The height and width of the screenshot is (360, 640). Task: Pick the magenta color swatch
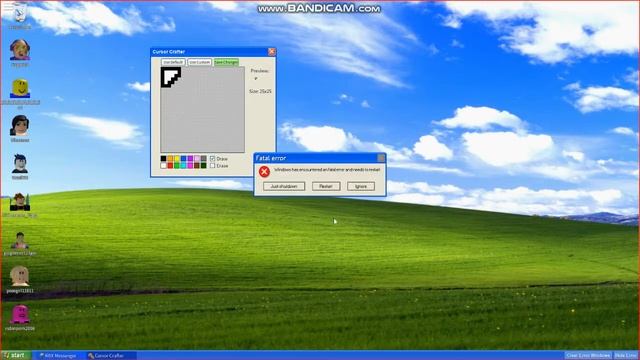pos(190,165)
